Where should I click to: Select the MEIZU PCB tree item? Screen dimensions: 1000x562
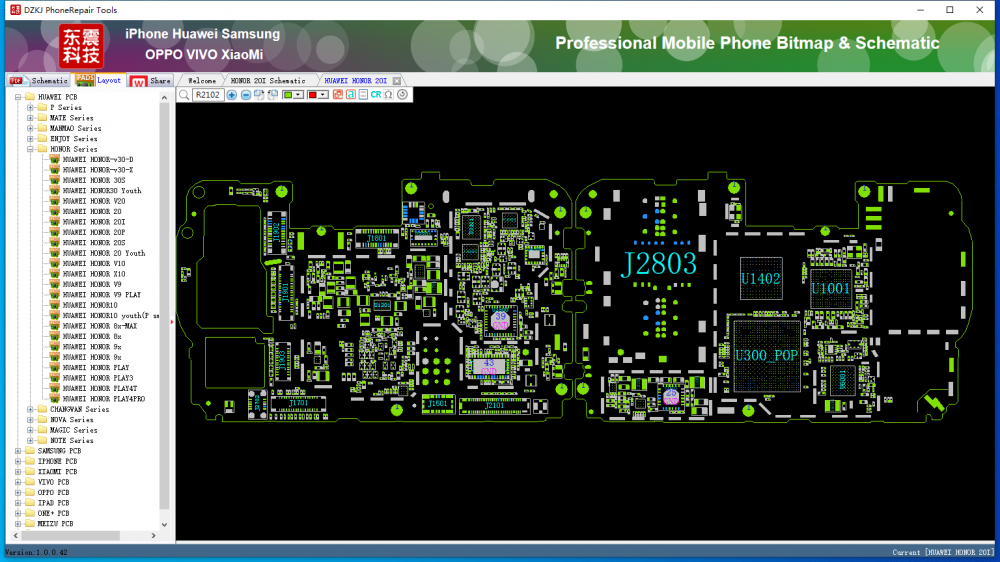tap(55, 524)
